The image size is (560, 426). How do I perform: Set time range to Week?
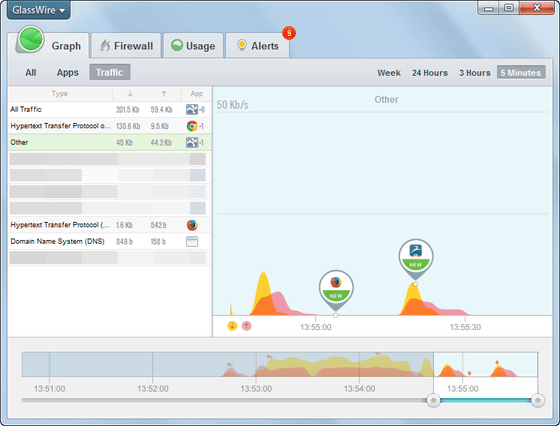pos(389,73)
